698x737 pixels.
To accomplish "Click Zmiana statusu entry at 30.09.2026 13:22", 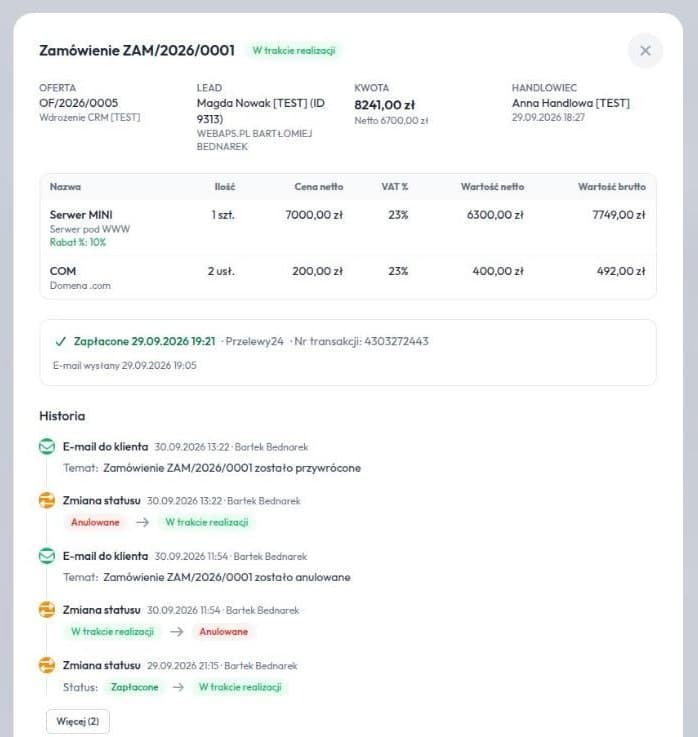I will coord(102,501).
